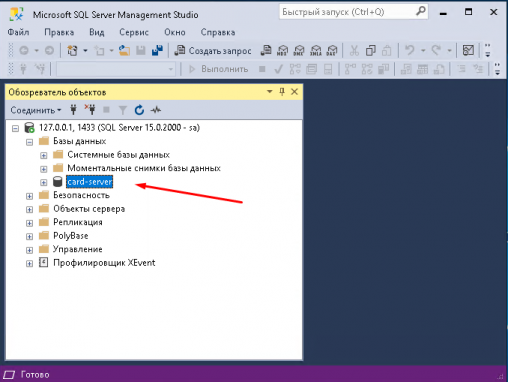Toggle the pin on Object Explorer panel
Screen dimensions: 508x382
(x=282, y=92)
